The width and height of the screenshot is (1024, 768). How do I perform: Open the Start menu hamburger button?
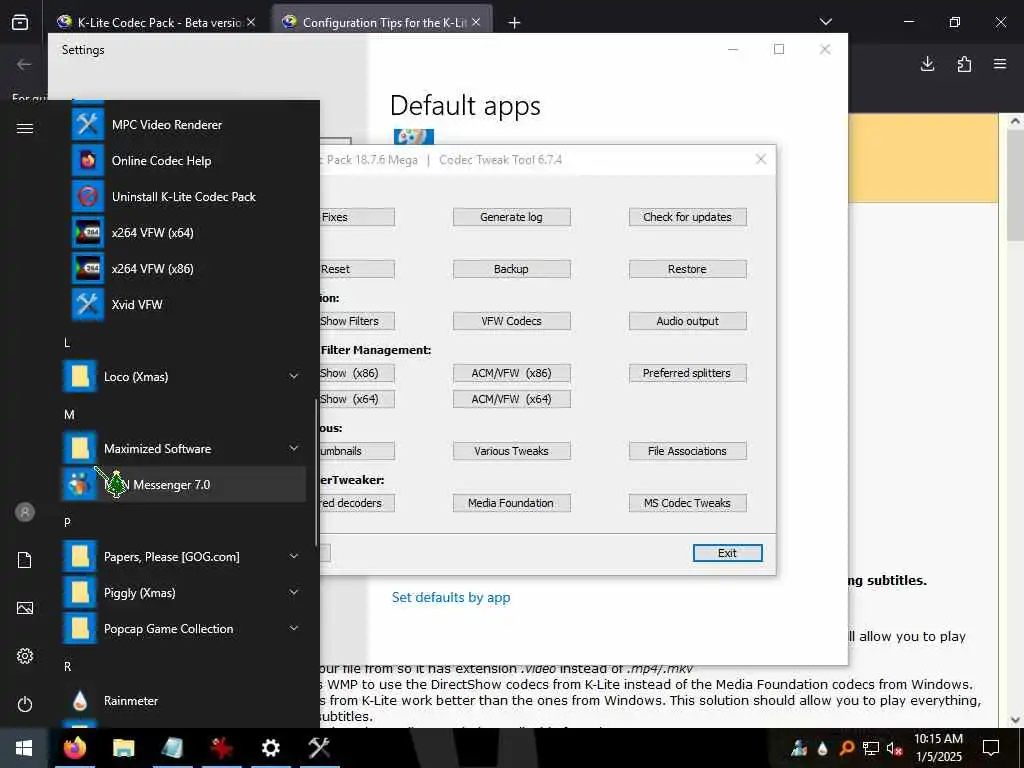pyautogui.click(x=25, y=129)
